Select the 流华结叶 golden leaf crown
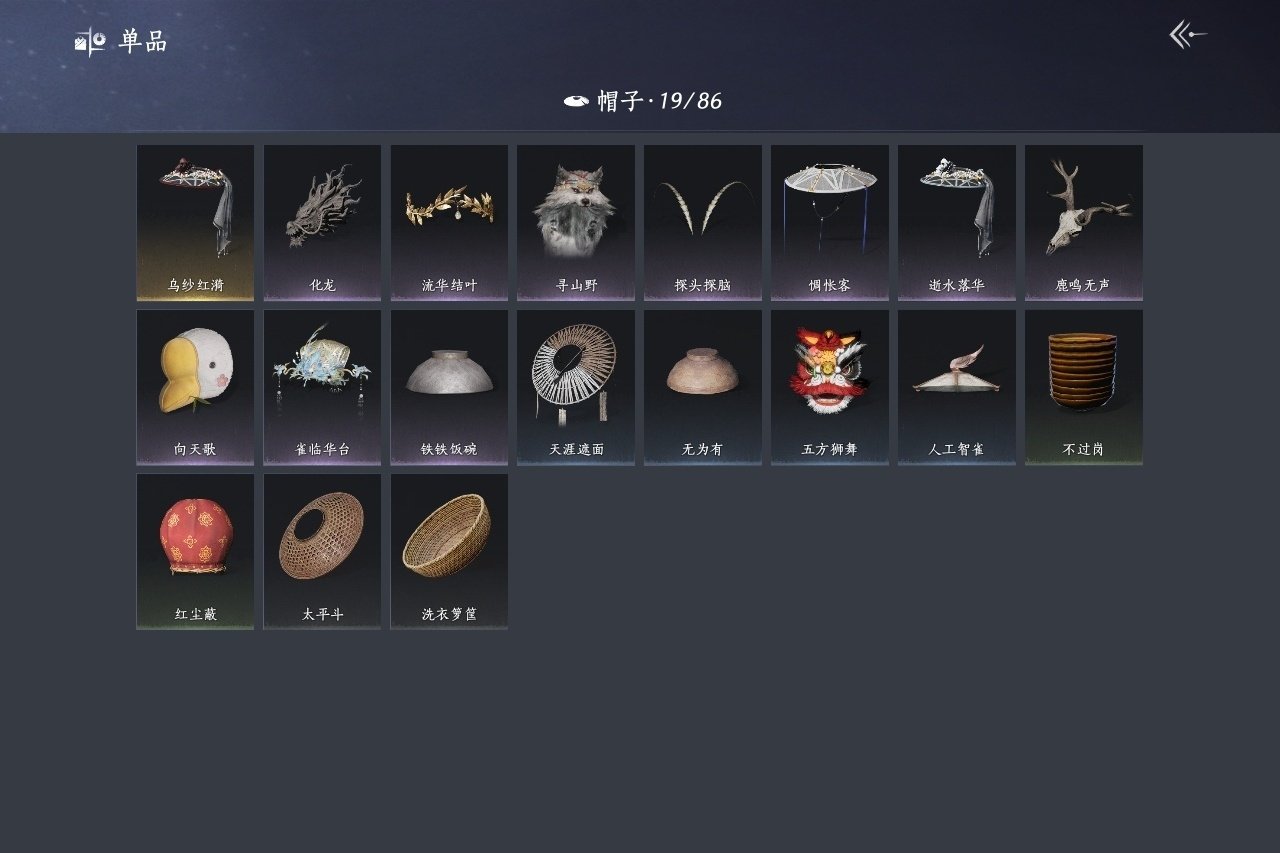 (x=449, y=223)
